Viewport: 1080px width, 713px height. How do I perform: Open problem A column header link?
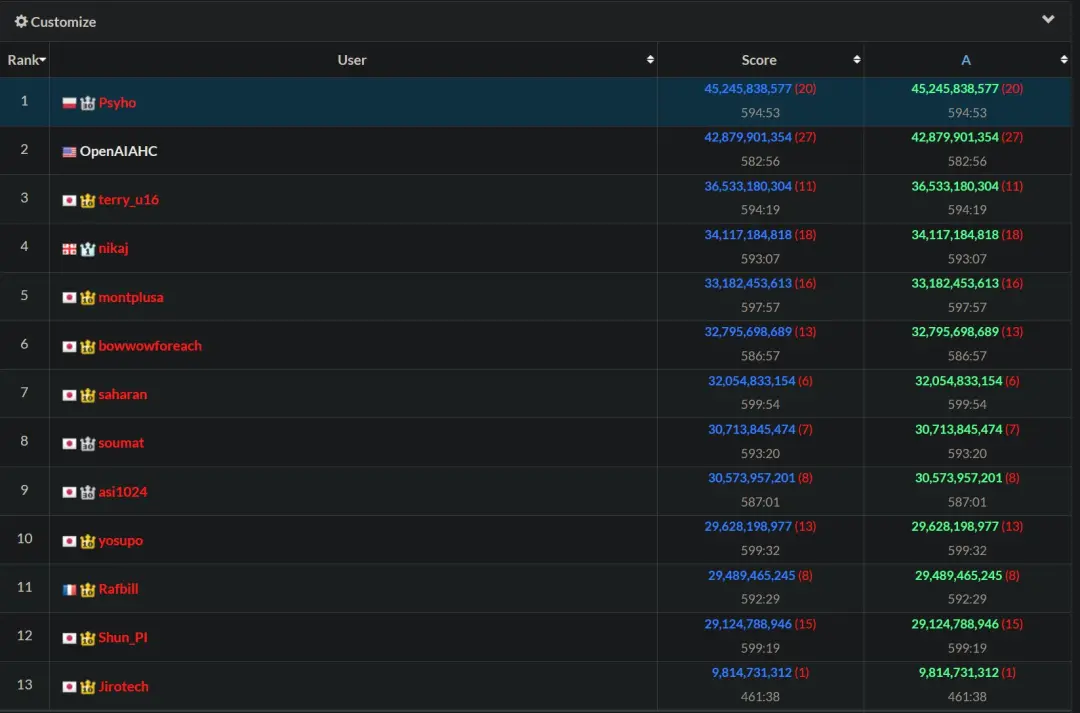(965, 60)
